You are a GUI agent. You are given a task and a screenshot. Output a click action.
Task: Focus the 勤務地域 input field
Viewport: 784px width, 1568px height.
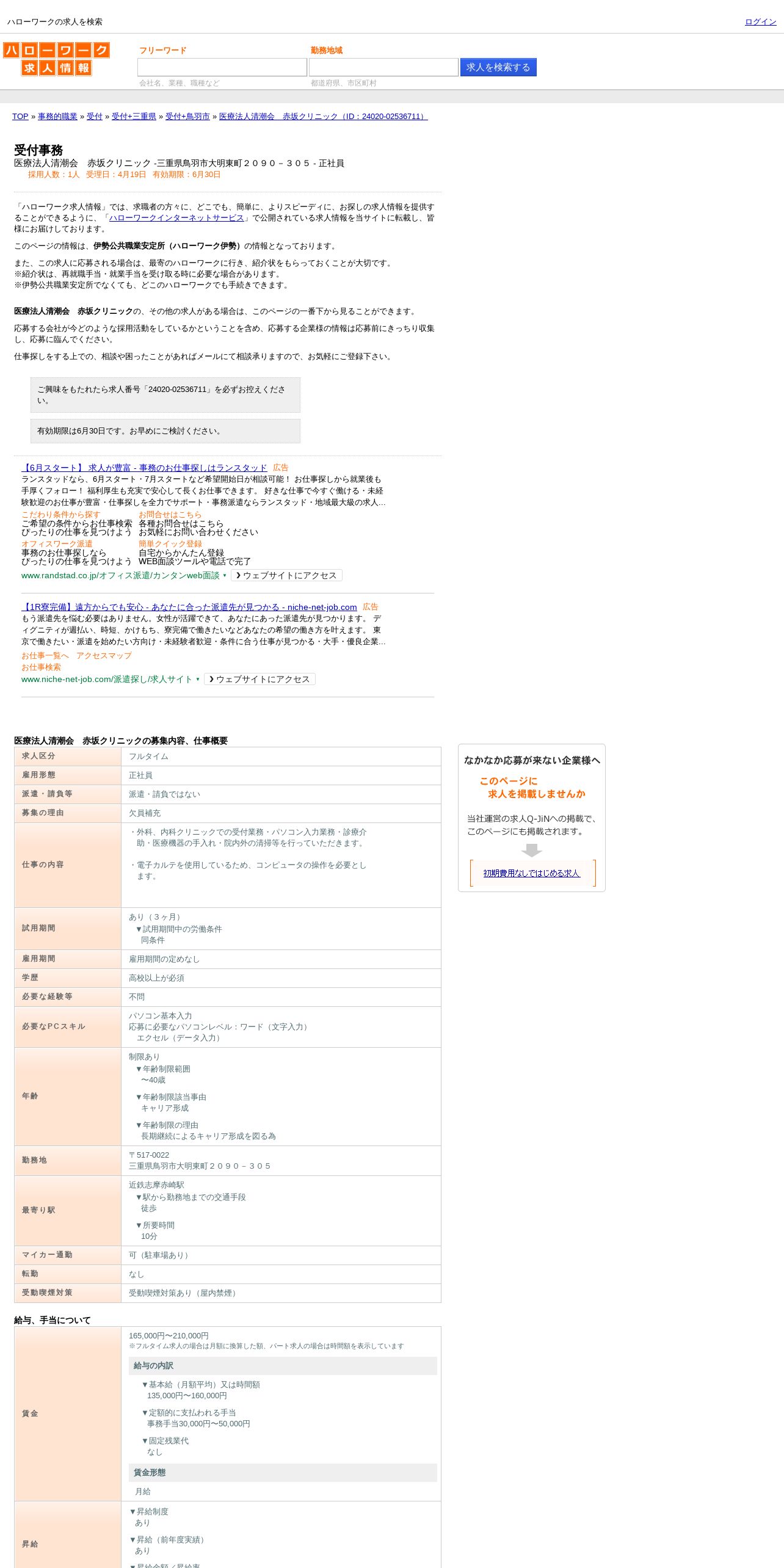click(x=383, y=67)
